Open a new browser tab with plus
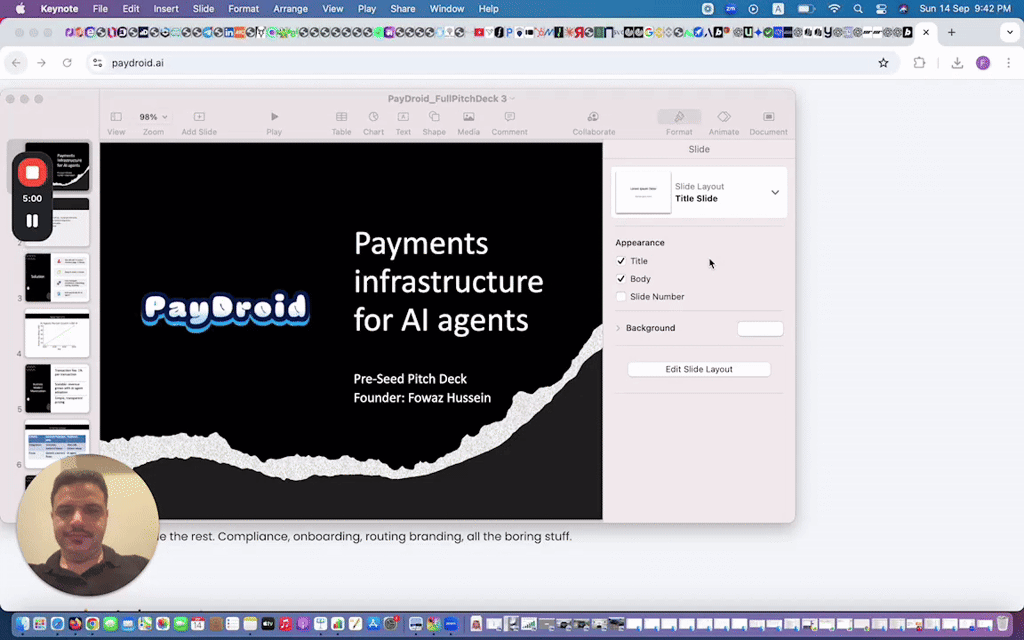This screenshot has width=1024, height=640. coord(952,32)
